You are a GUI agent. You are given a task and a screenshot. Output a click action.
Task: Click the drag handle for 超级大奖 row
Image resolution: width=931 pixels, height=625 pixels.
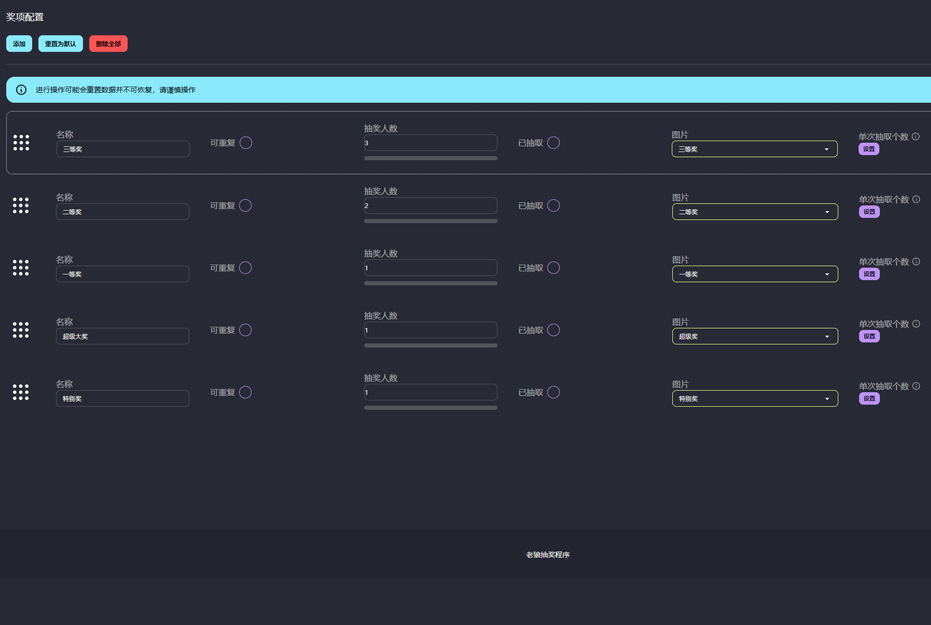21,330
